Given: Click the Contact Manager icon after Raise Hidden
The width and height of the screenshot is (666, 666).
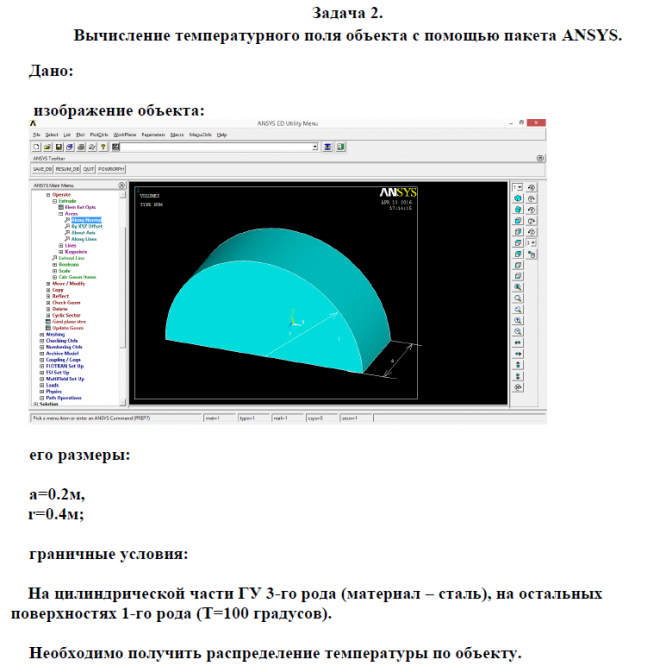Looking at the screenshot, I should 341,147.
